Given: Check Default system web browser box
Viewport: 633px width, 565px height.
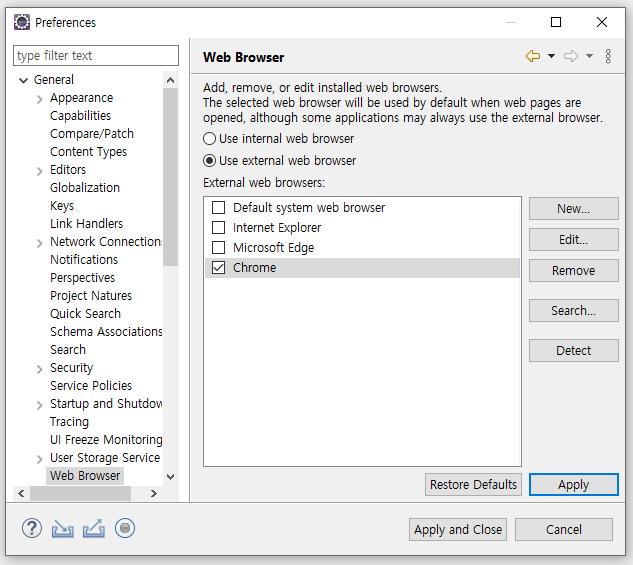Looking at the screenshot, I should pos(218,207).
